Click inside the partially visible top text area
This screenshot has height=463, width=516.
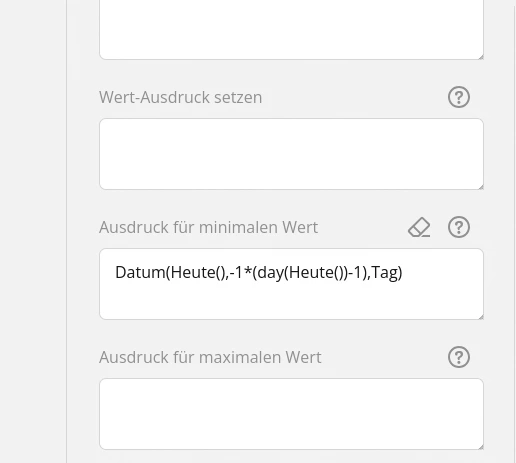(x=291, y=28)
